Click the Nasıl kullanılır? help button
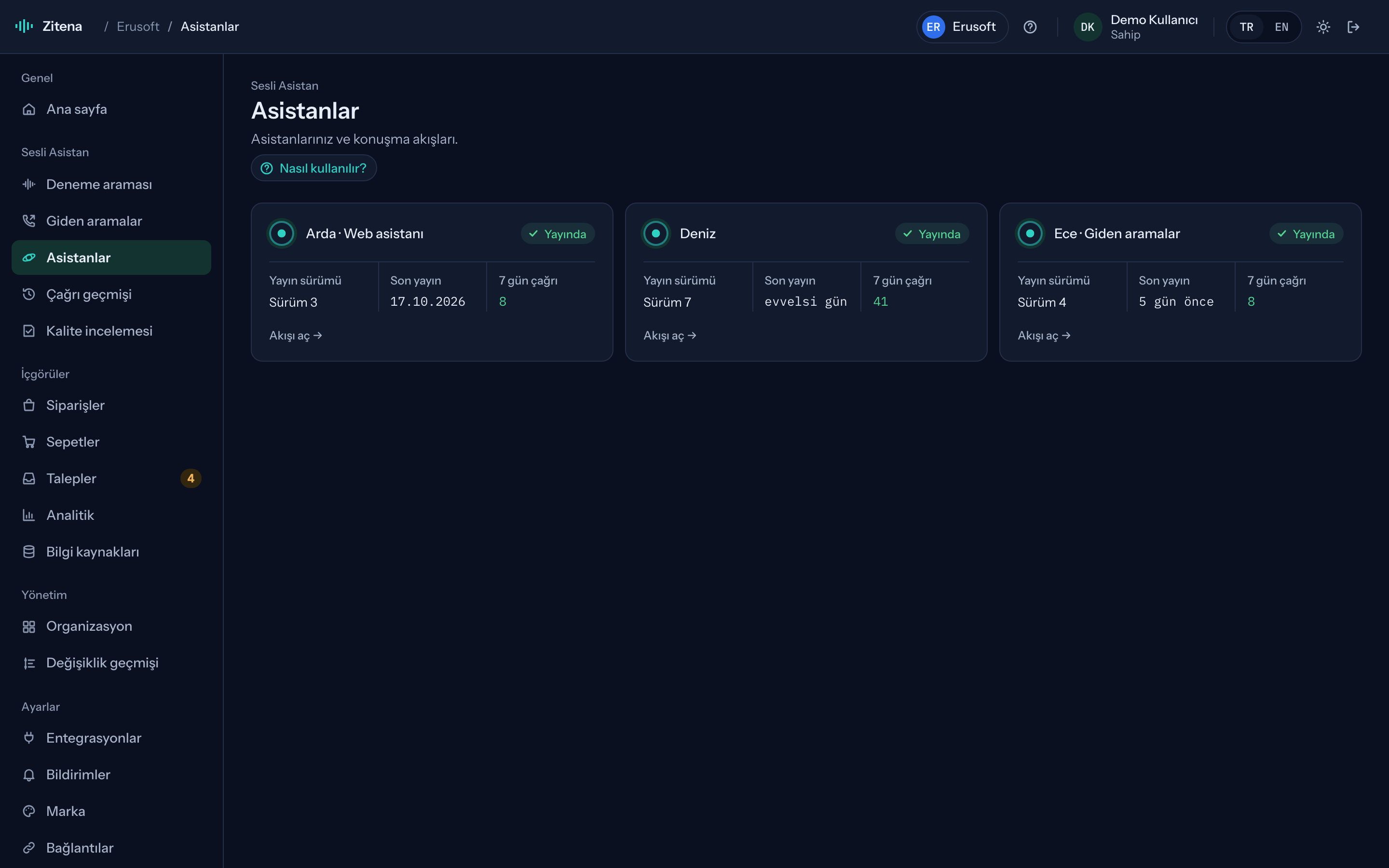Screen dimensions: 1389x868 (x=313, y=168)
